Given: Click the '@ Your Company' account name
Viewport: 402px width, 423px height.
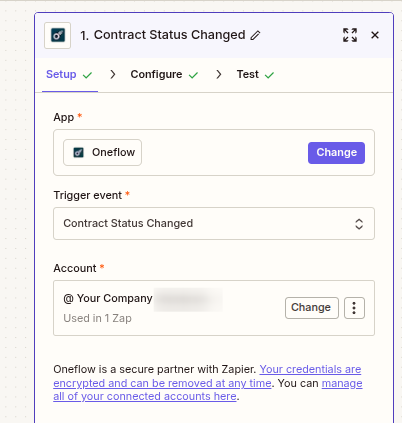Looking at the screenshot, I should [x=108, y=298].
